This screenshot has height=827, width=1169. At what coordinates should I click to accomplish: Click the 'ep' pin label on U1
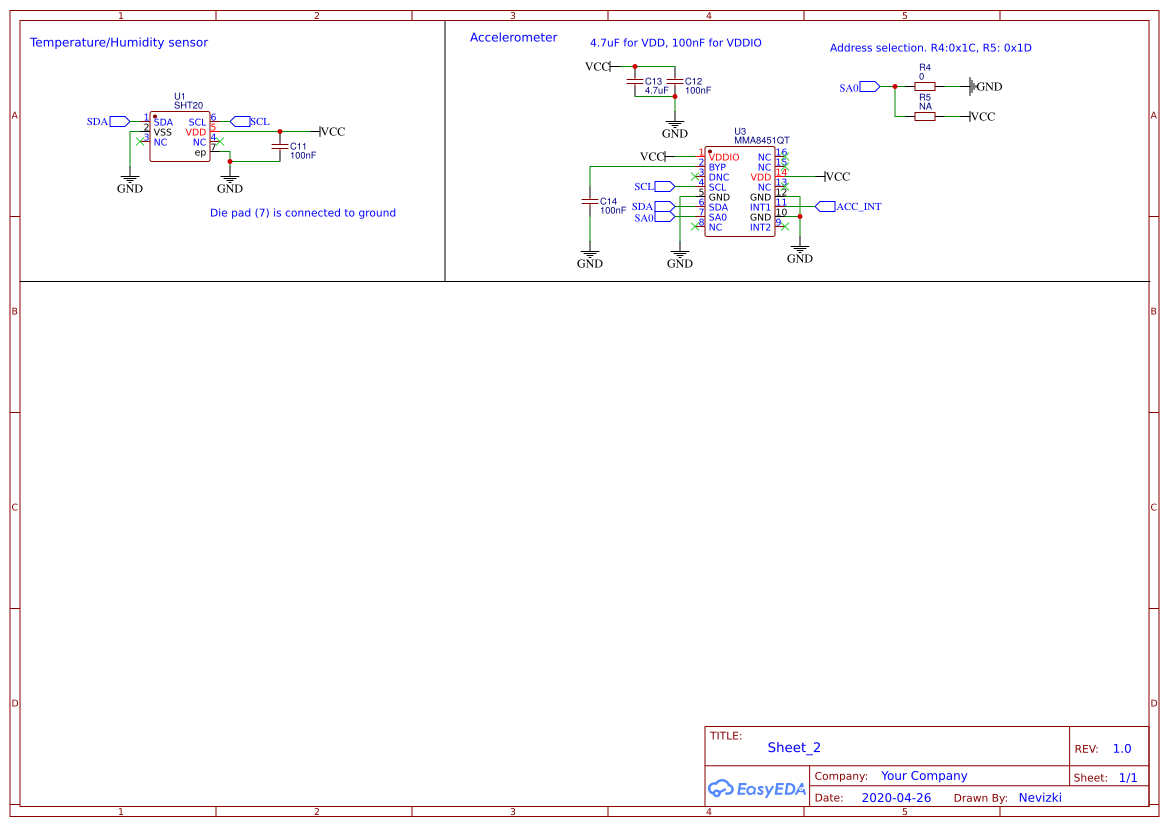coord(200,153)
